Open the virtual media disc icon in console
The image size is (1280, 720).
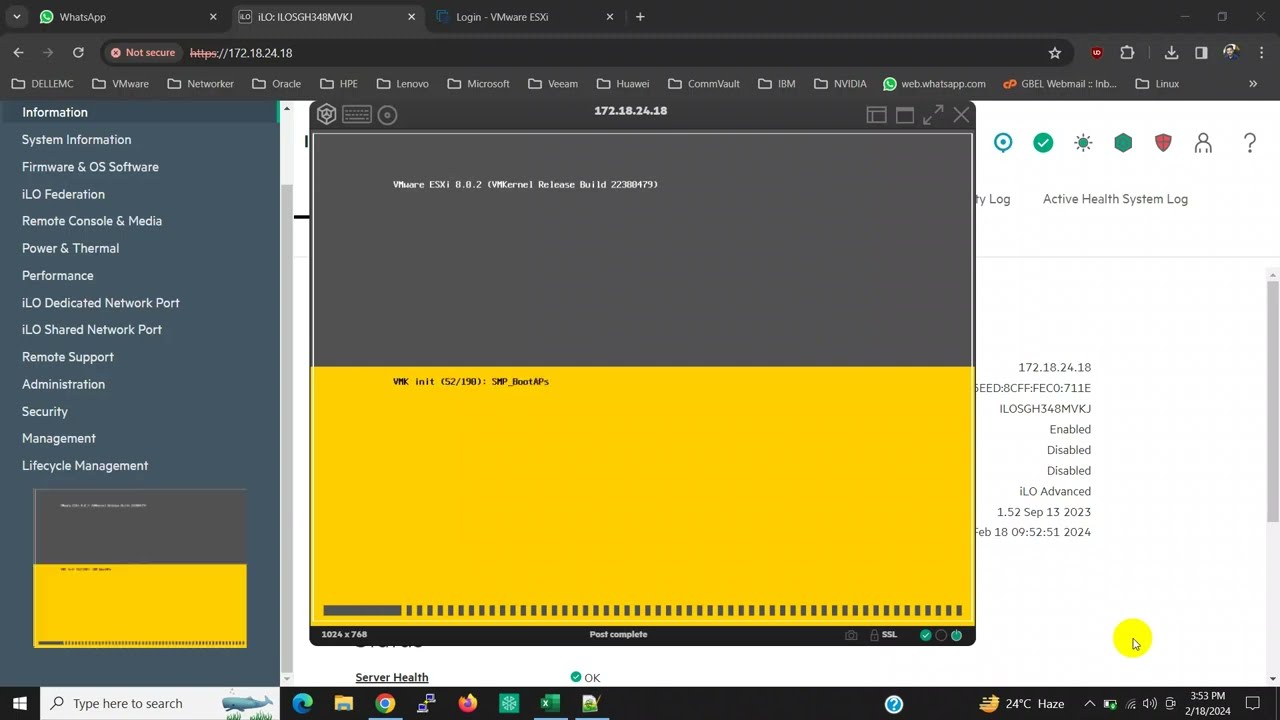point(387,115)
